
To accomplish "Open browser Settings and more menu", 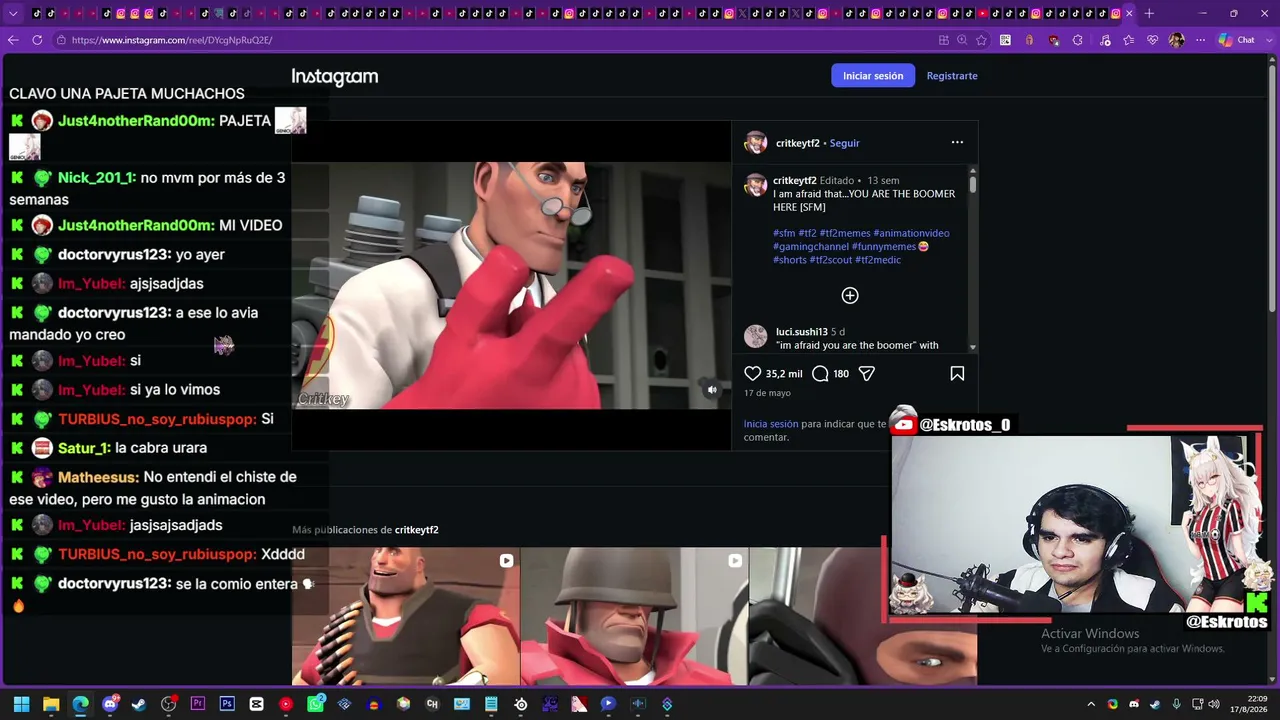I will 1201,40.
